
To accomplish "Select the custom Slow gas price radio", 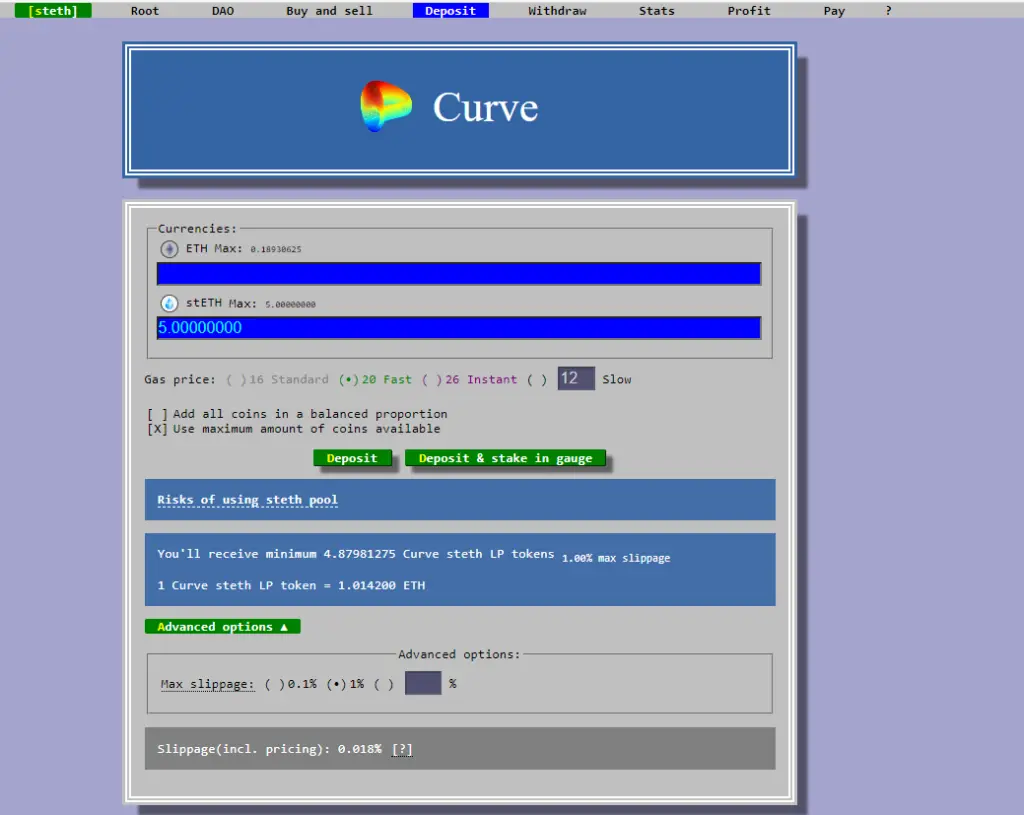I will 537,379.
